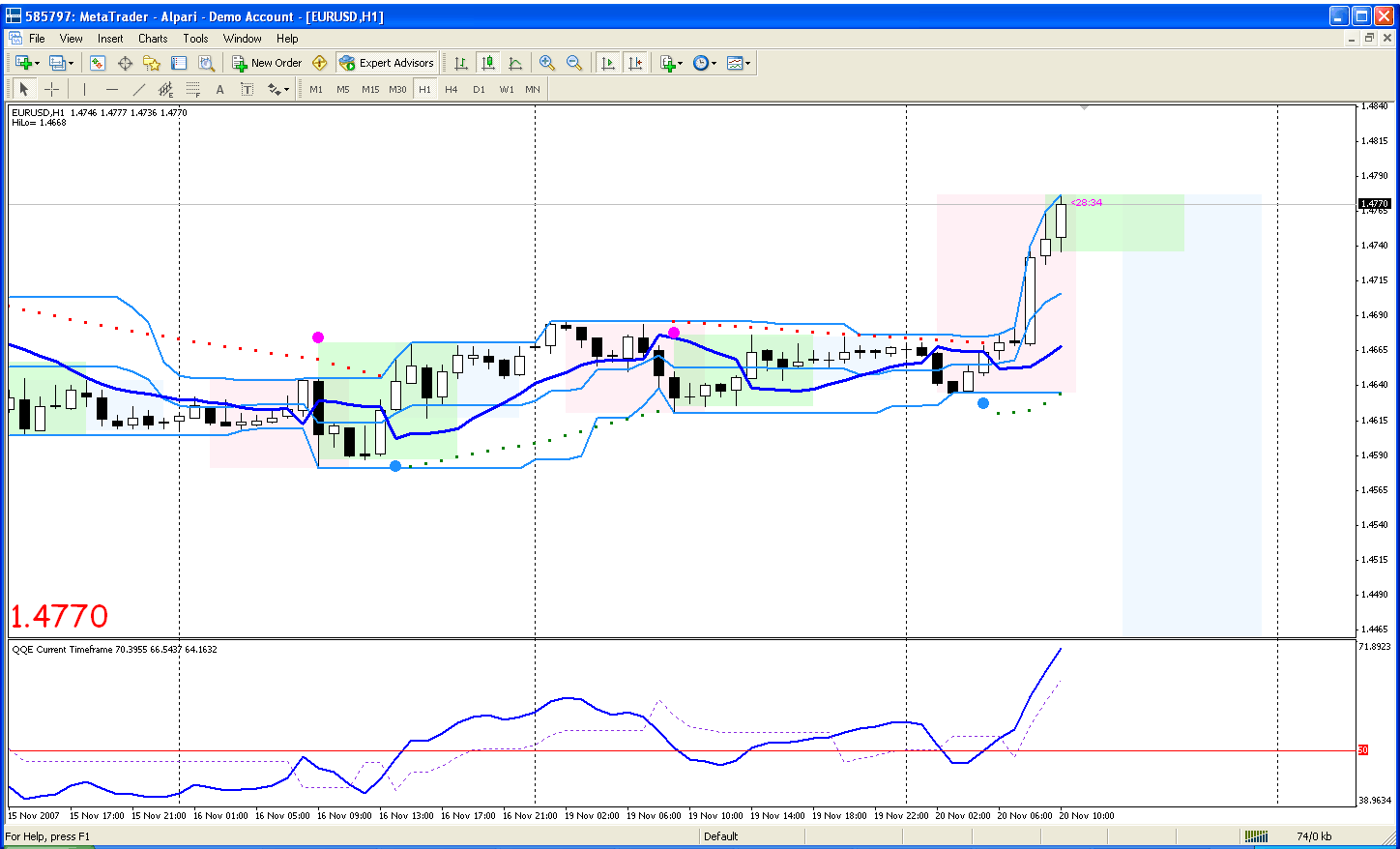Select the crosshair tool
The width and height of the screenshot is (1400, 849).
(x=51, y=89)
